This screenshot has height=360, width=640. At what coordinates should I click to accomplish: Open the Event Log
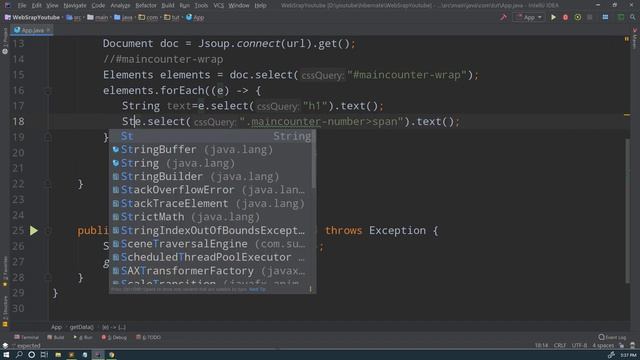[612, 338]
